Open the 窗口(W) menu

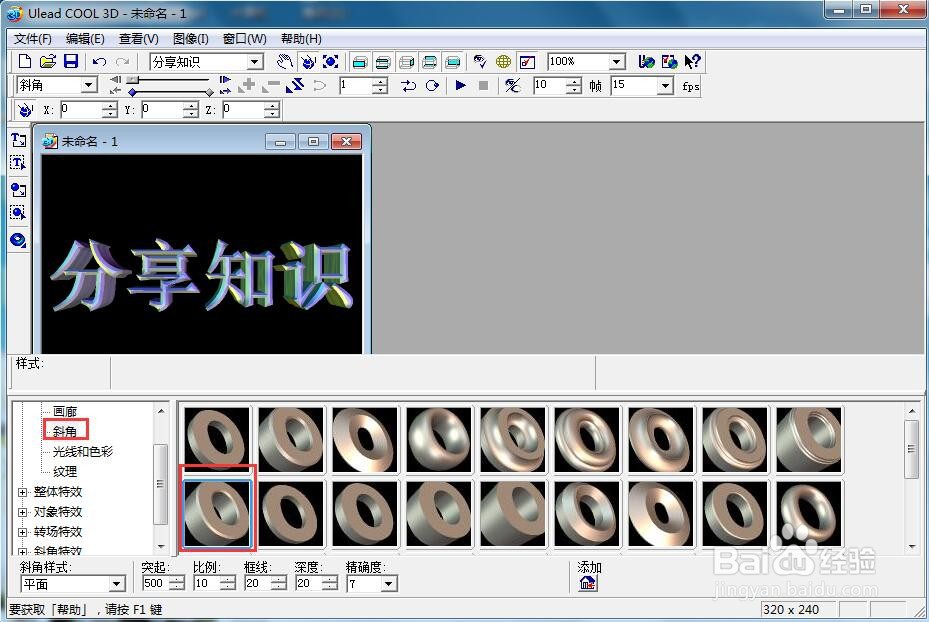245,39
